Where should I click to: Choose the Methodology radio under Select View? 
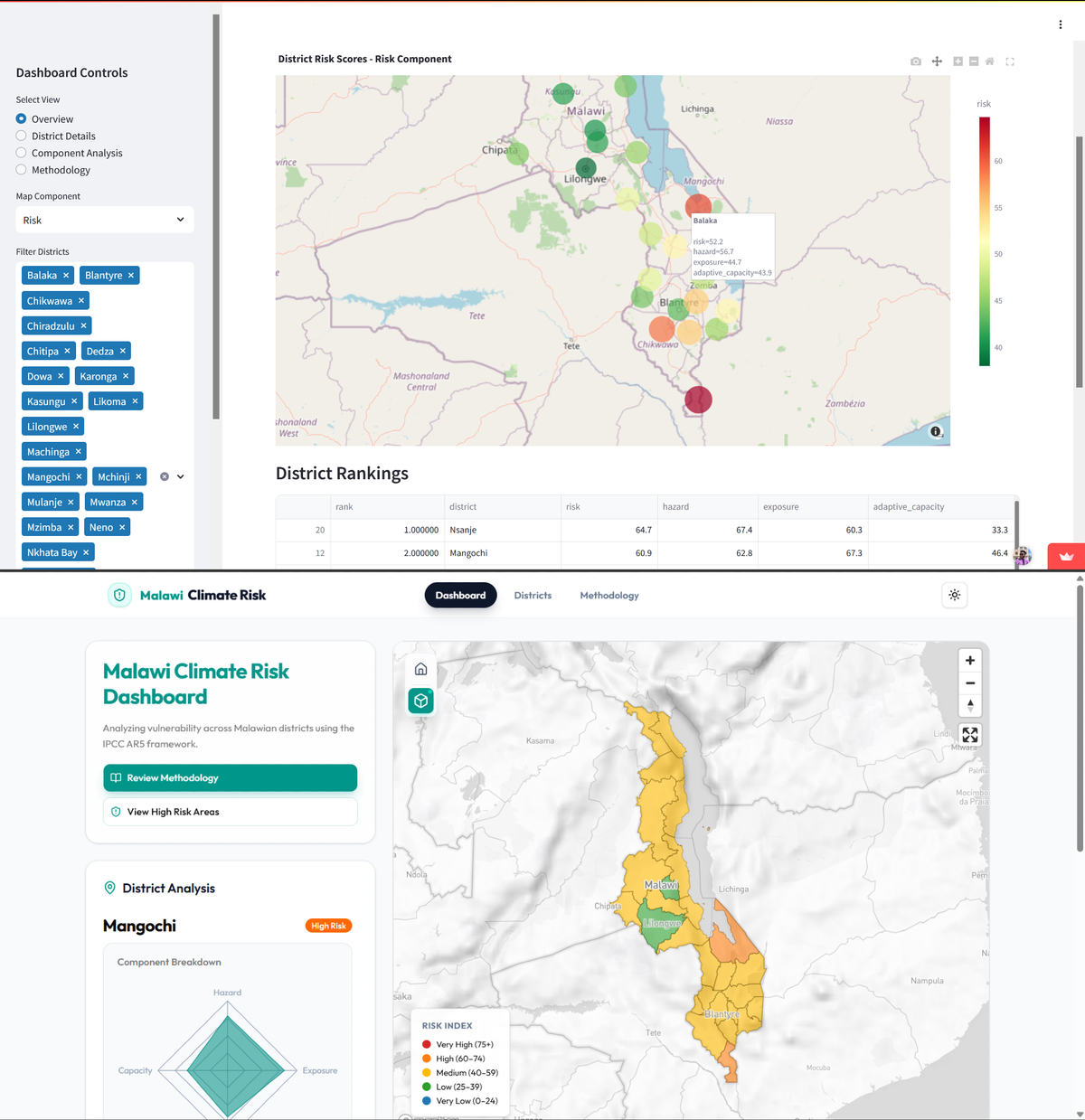(x=20, y=170)
